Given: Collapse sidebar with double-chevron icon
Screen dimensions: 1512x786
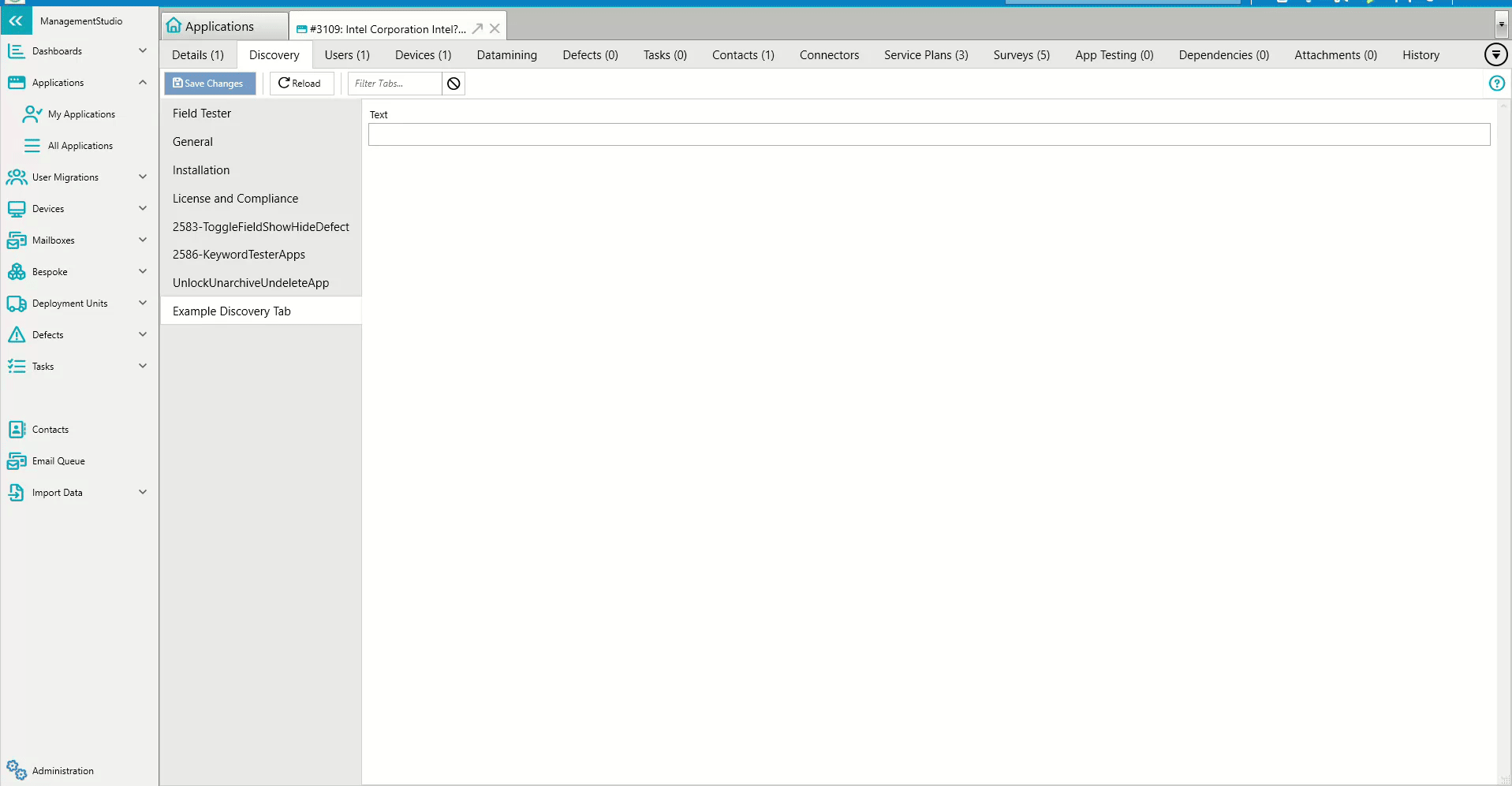Looking at the screenshot, I should pyautogui.click(x=16, y=21).
